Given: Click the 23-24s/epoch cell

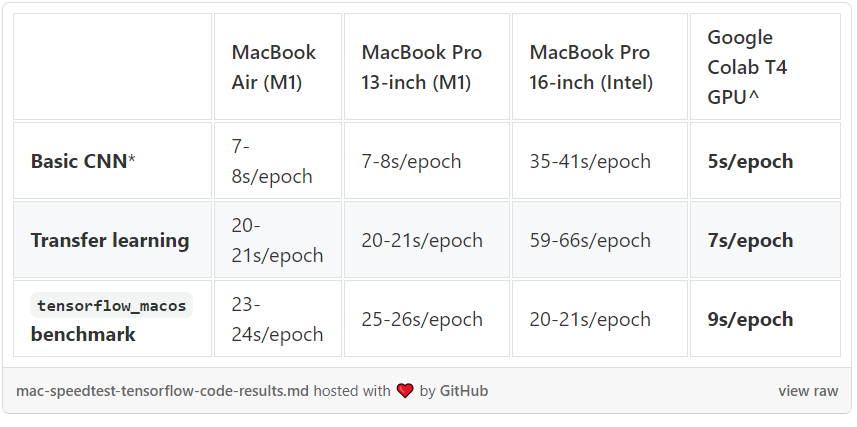Looking at the screenshot, I should [x=278, y=319].
